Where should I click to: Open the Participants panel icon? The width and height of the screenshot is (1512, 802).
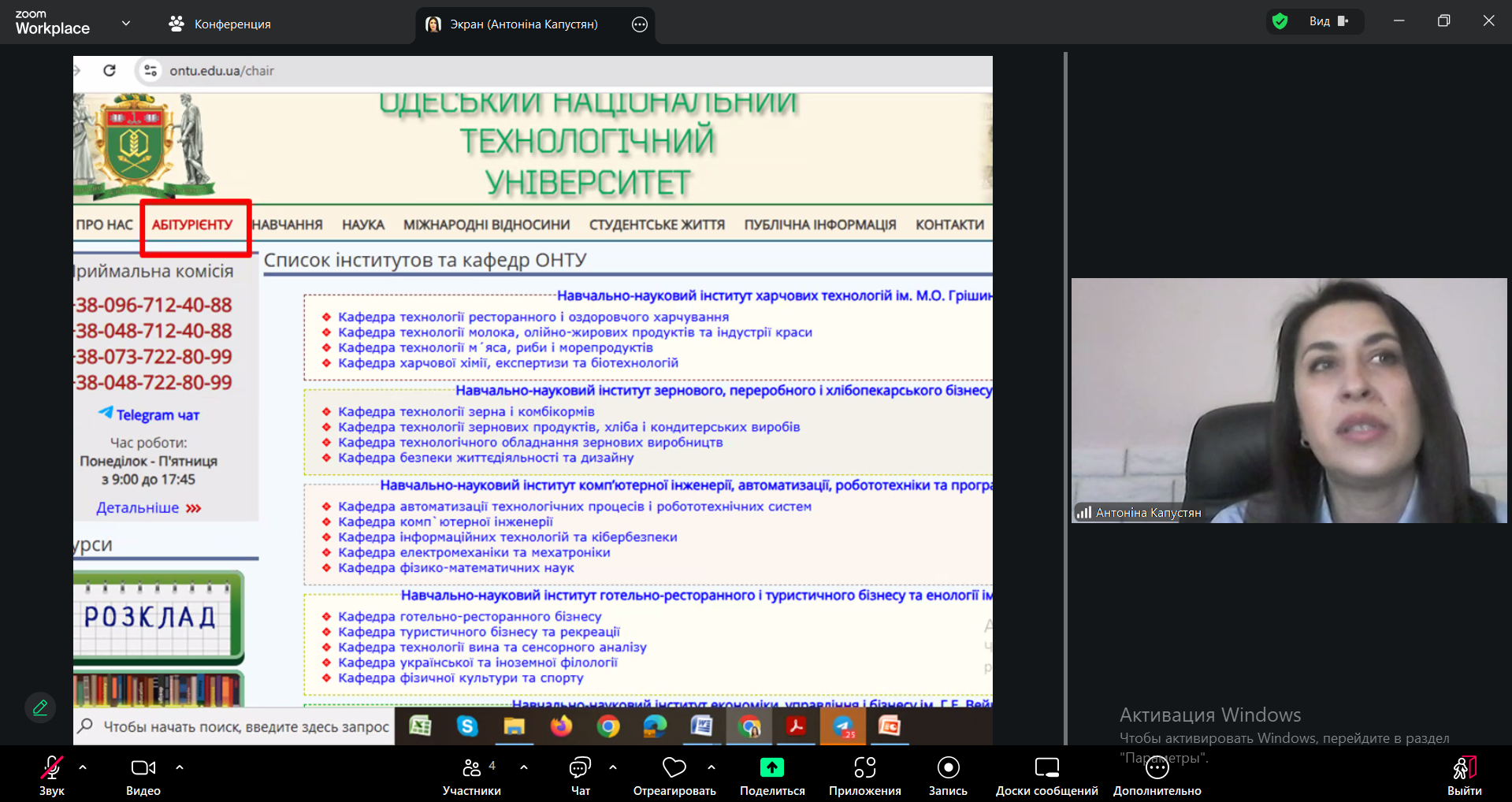(x=471, y=768)
